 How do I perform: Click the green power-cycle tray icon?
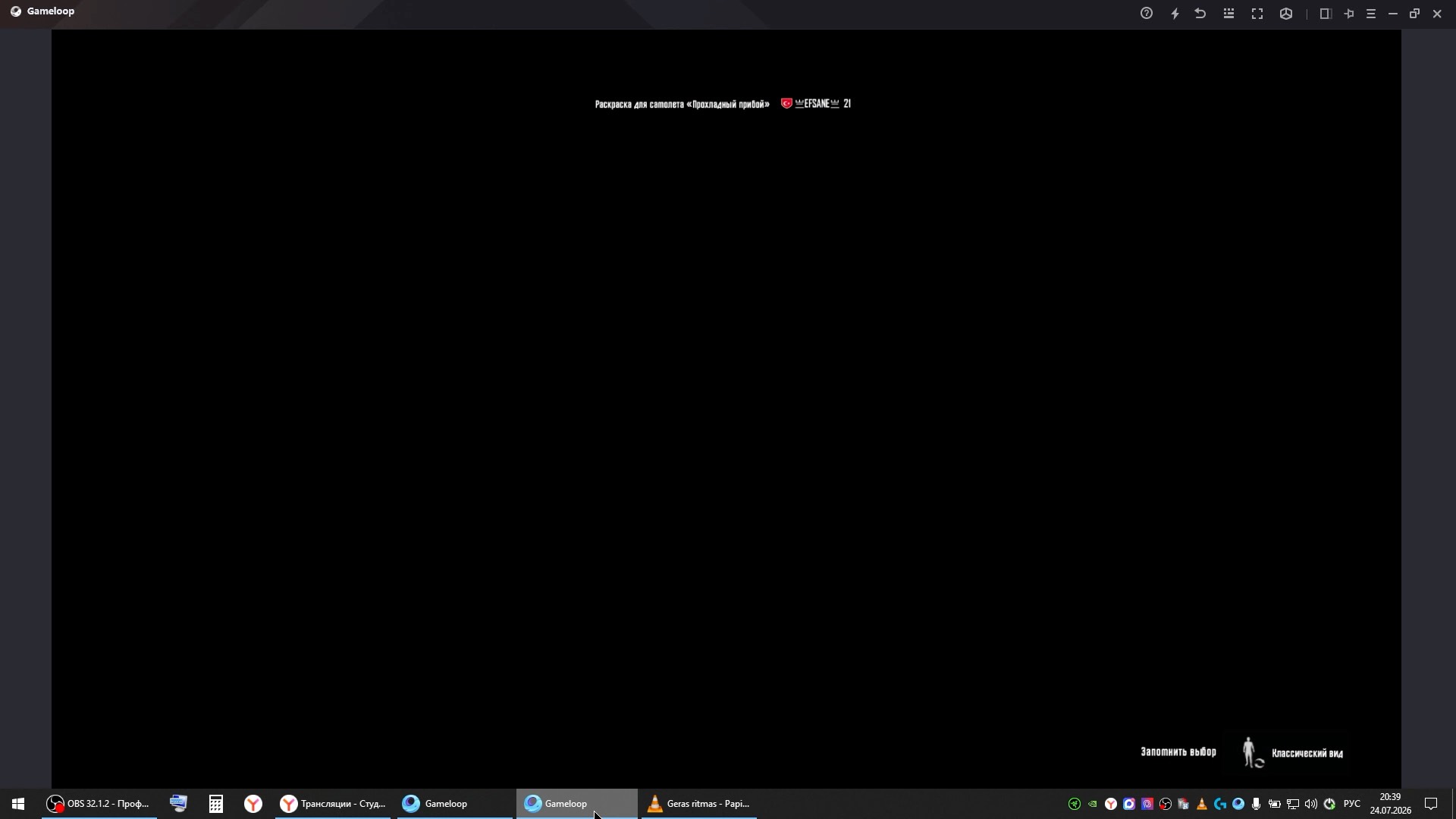pyautogui.click(x=1329, y=804)
